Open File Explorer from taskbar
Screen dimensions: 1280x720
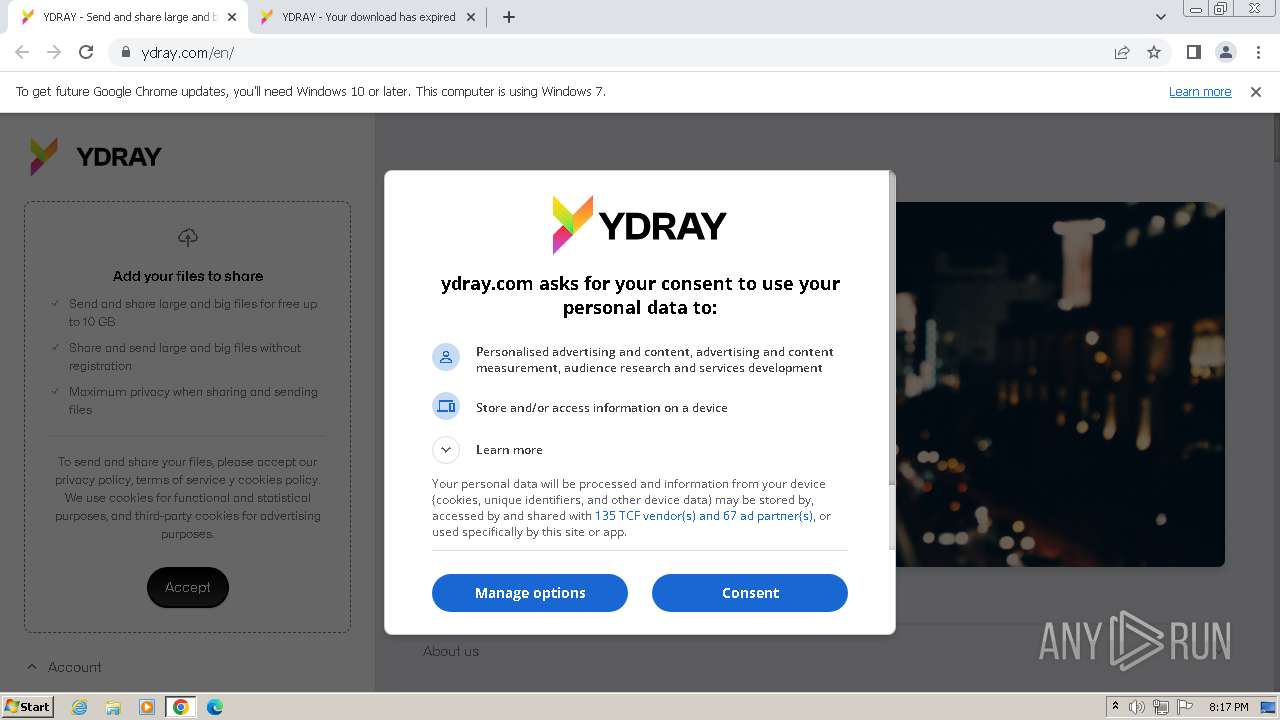(113, 707)
